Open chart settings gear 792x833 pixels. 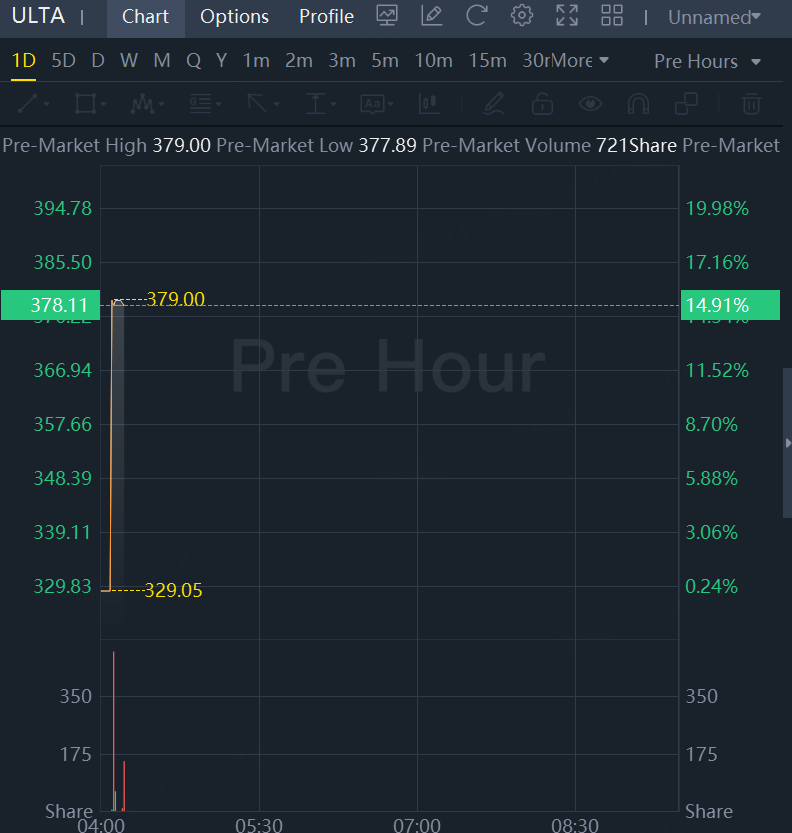click(x=521, y=16)
